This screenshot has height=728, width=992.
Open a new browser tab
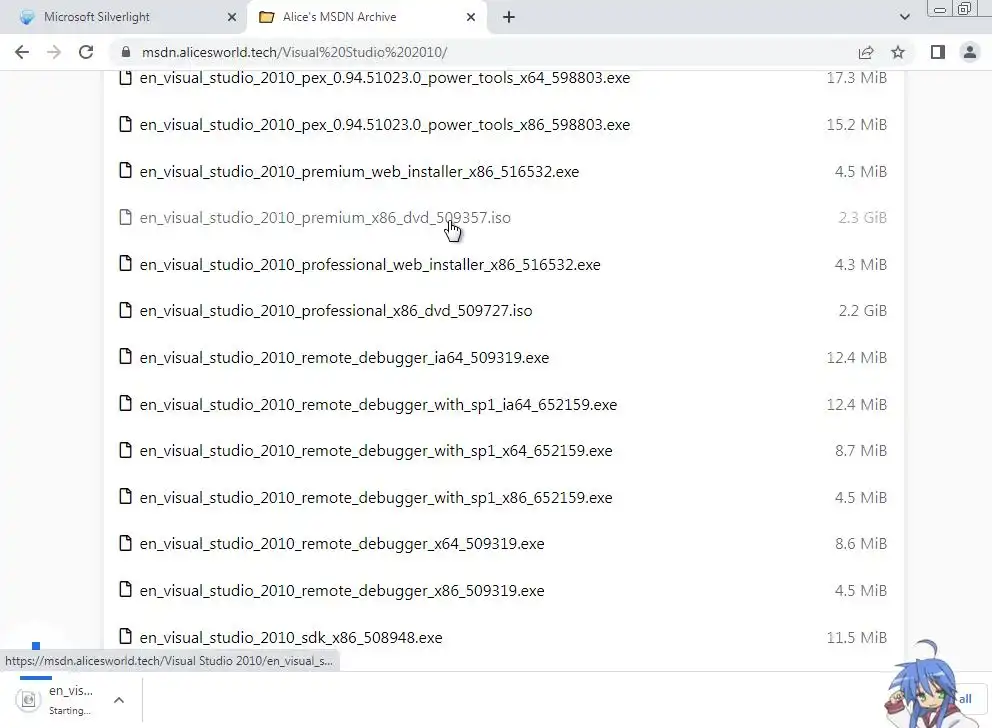coord(509,17)
